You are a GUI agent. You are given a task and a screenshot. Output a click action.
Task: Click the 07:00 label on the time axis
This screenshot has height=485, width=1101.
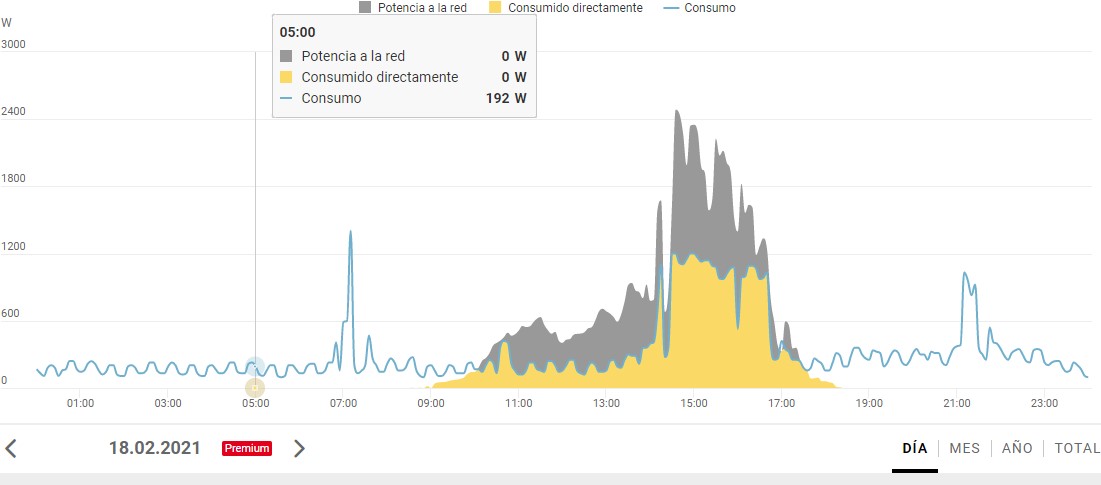(x=343, y=404)
